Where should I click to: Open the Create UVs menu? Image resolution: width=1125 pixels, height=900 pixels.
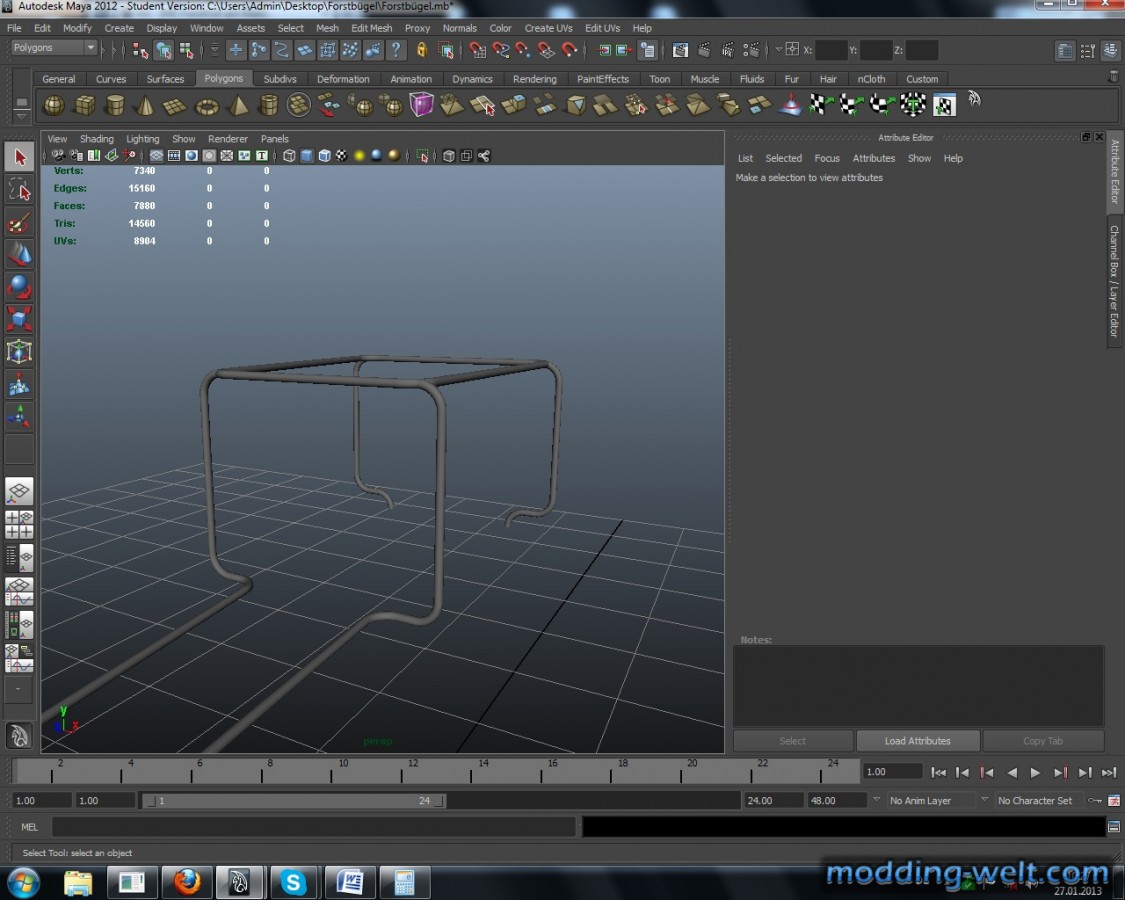tap(548, 28)
